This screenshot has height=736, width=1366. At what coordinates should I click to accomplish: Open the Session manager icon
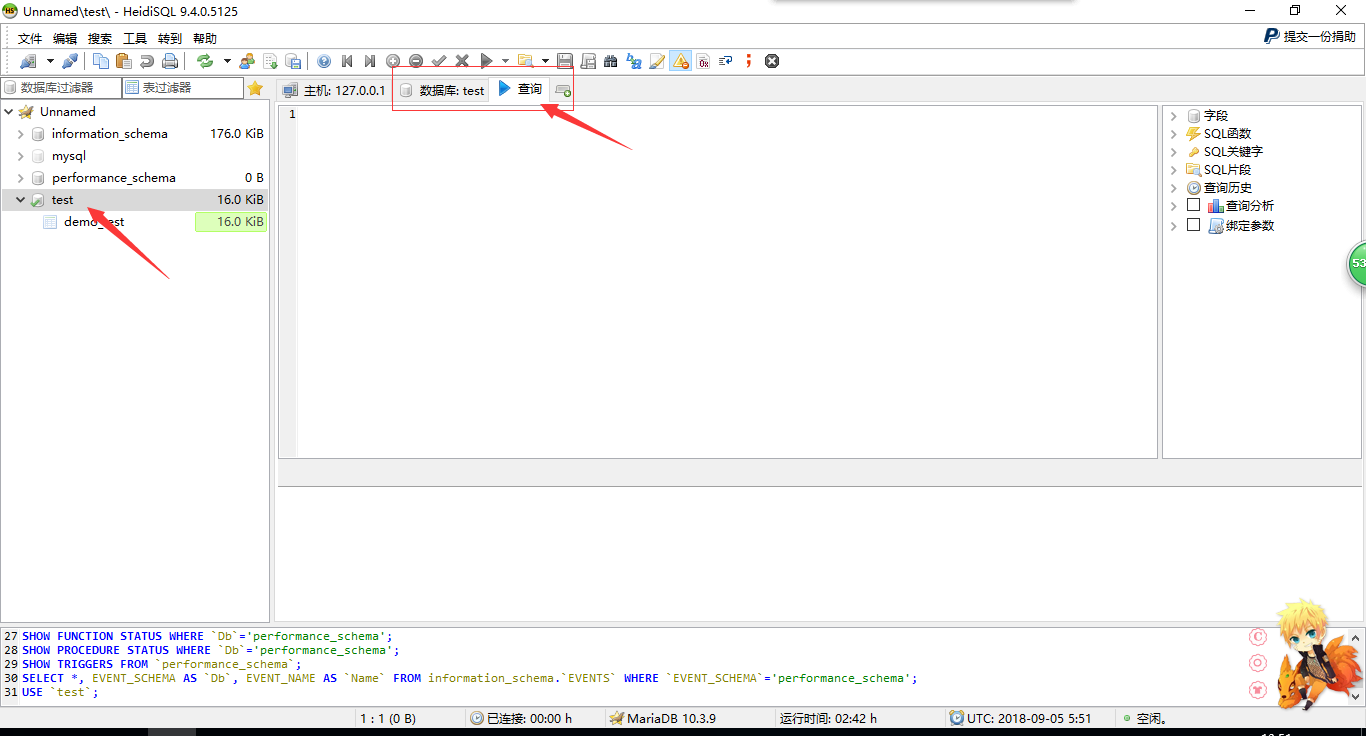(x=30, y=61)
